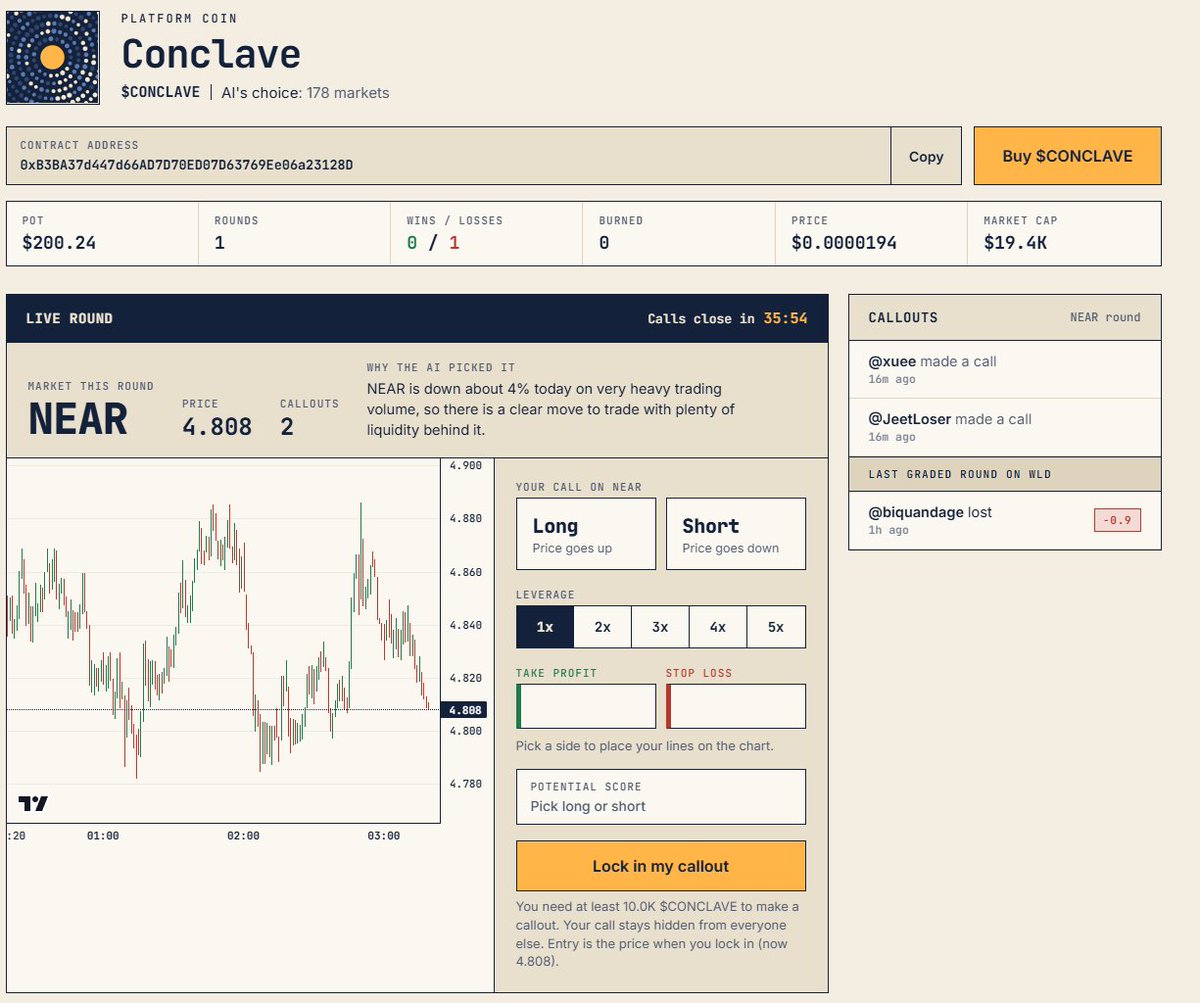Focus the Take Profit input field

click(x=586, y=706)
